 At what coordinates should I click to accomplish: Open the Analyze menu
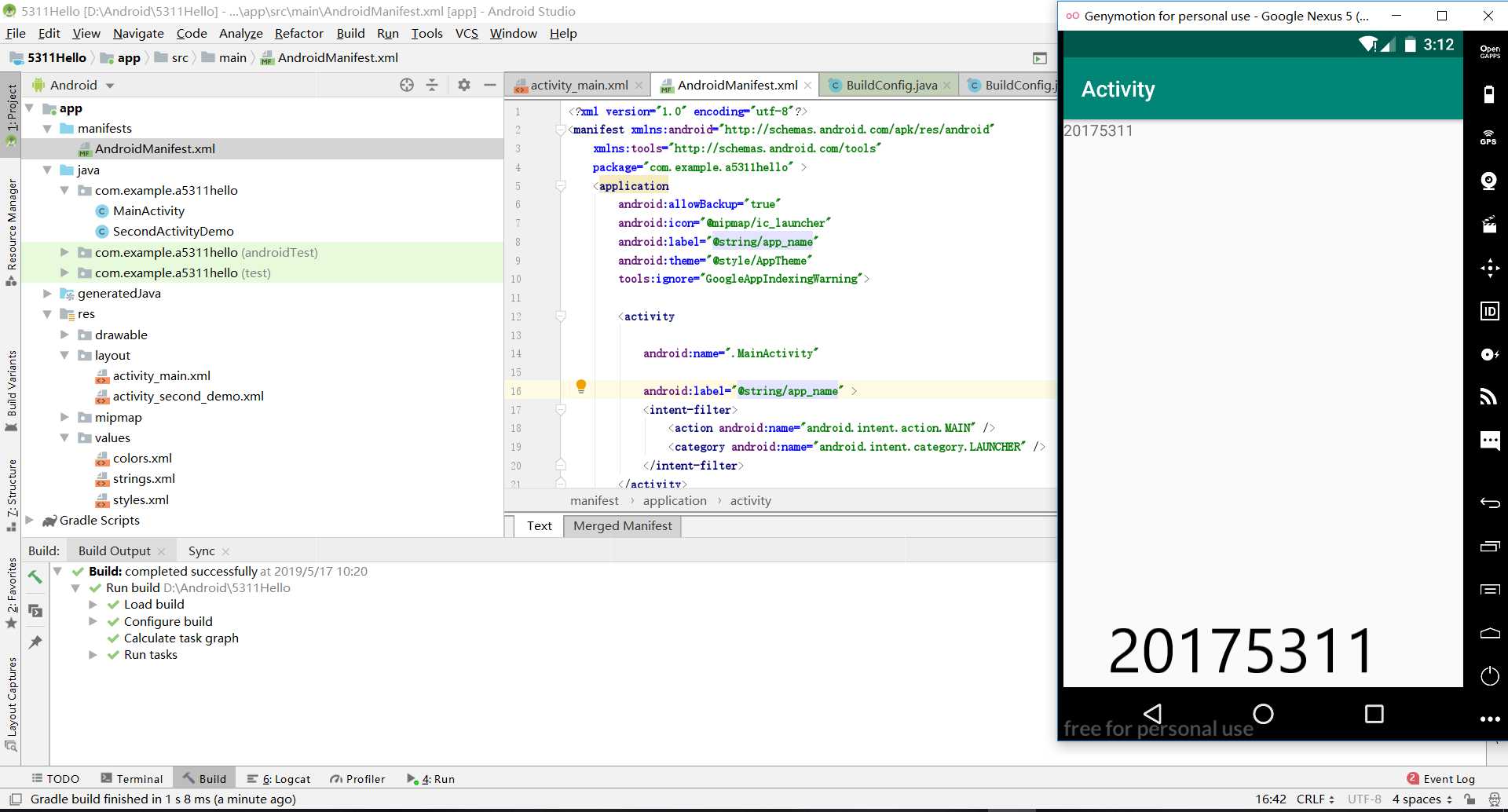240,33
